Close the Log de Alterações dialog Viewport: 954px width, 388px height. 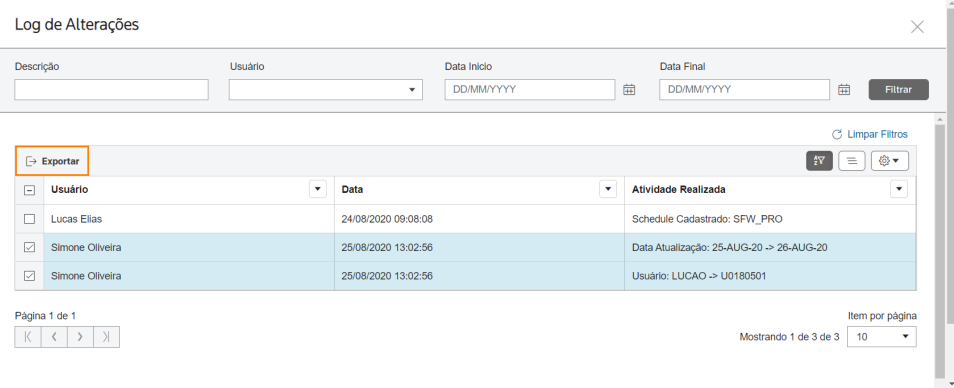click(917, 27)
